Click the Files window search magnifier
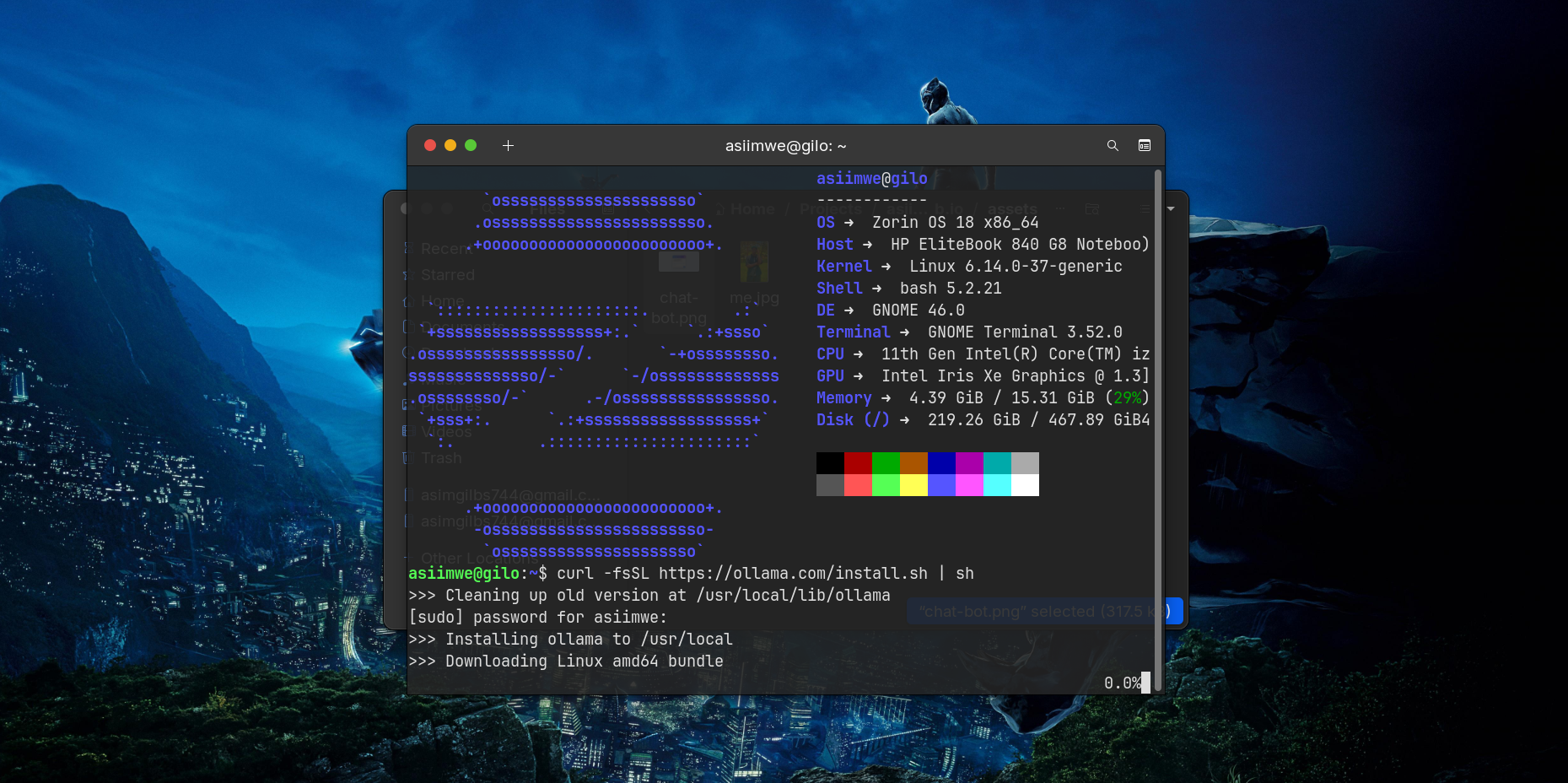The height and width of the screenshot is (783, 1568). pos(487,208)
